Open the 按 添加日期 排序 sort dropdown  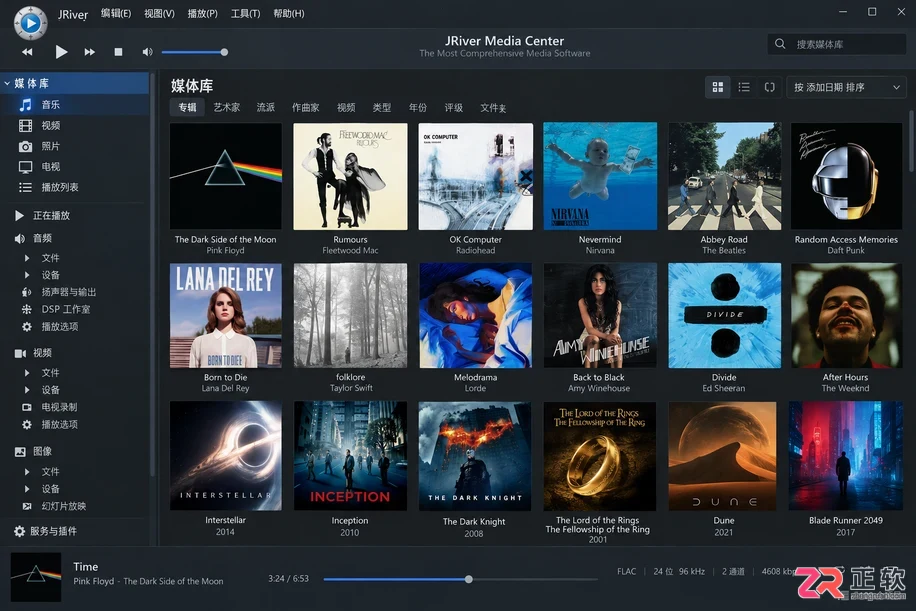[846, 87]
